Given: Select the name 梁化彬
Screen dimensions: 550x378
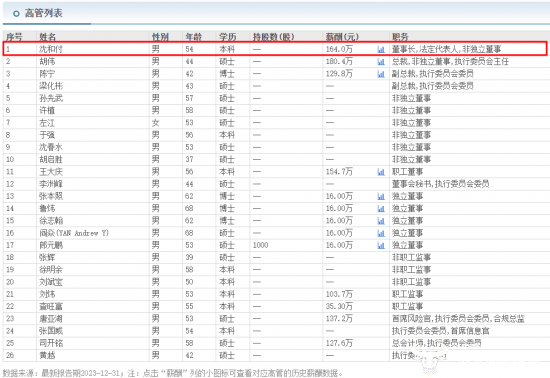Looking at the screenshot, I should pyautogui.click(x=51, y=86).
